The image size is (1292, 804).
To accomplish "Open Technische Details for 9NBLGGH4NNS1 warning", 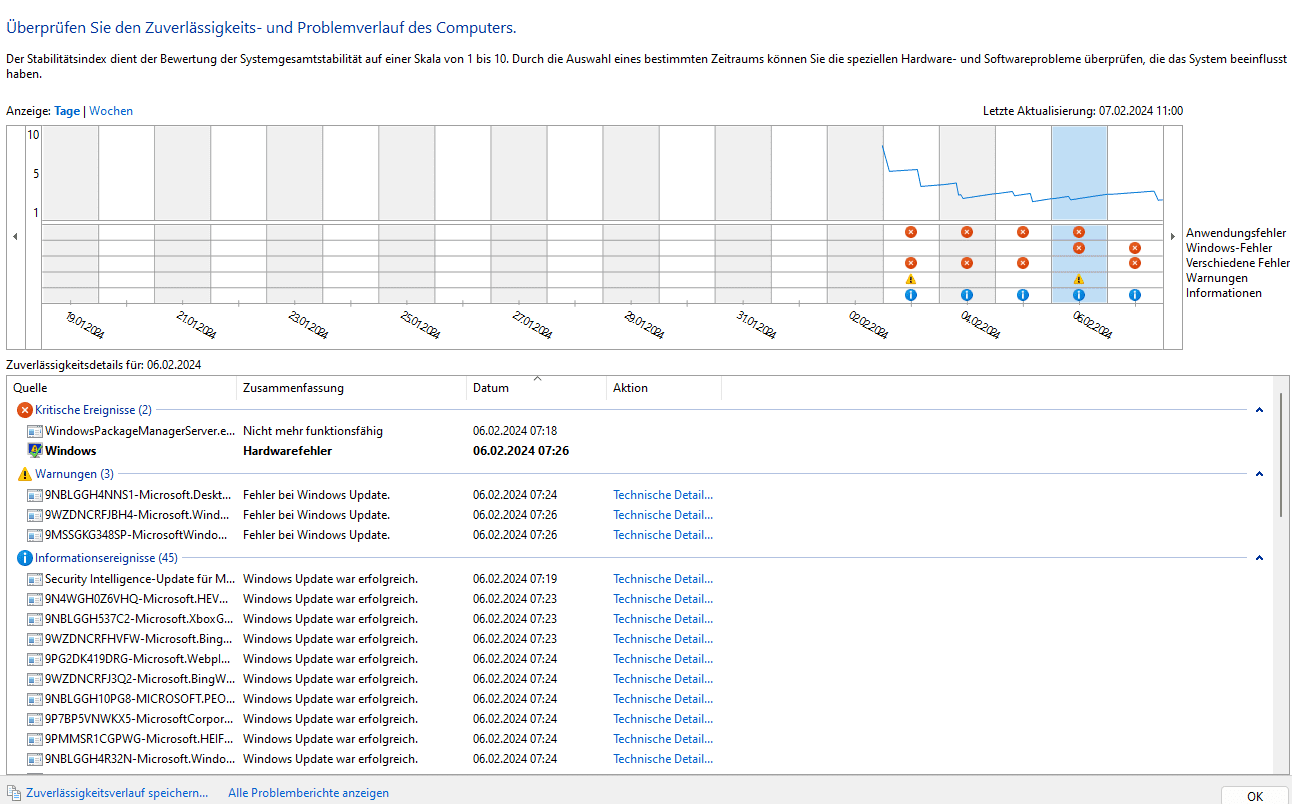I will (x=663, y=495).
